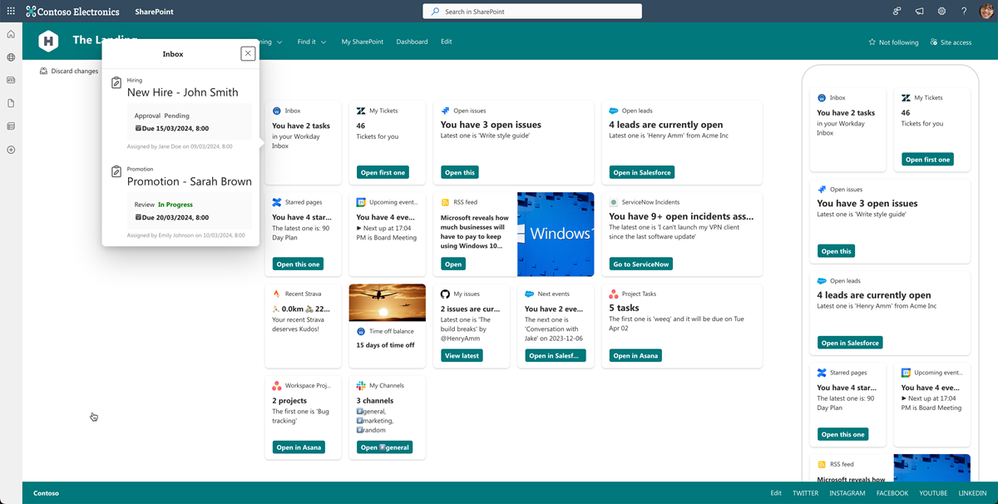998x504 pixels.
Task: Click the clipboard icon for Promotion task
Action: (x=116, y=172)
